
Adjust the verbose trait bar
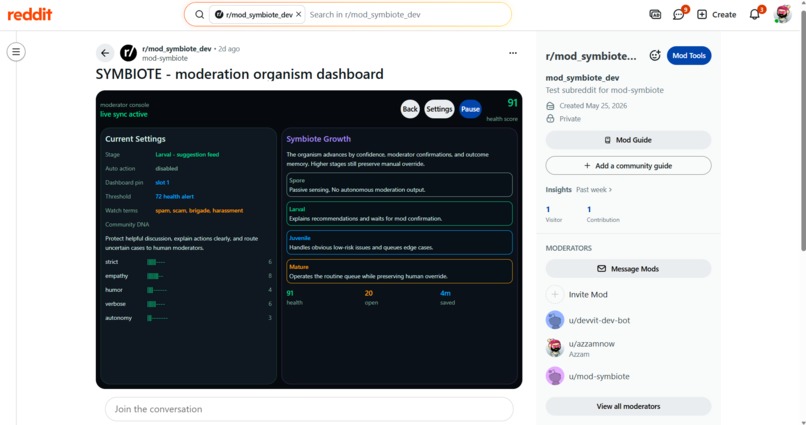(x=156, y=304)
